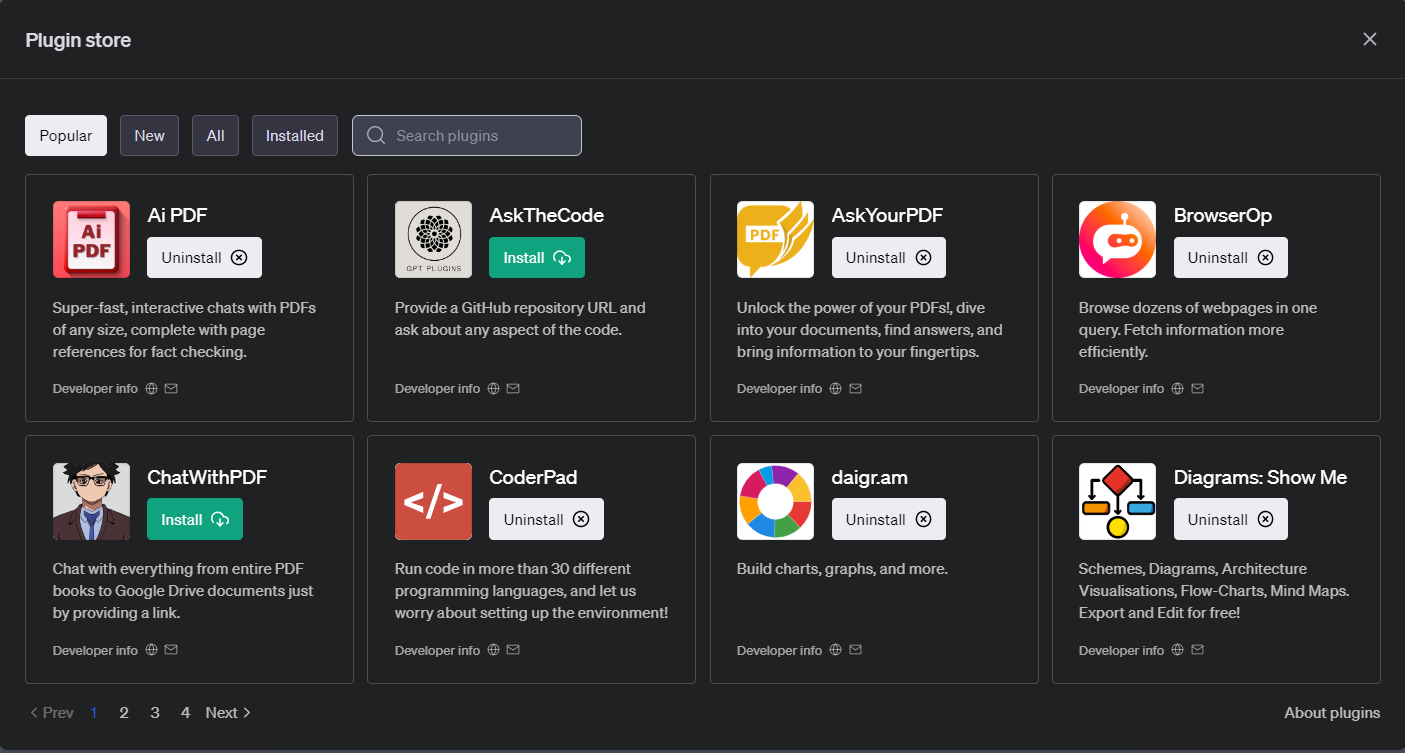Install the ChatWithPDF plugin
Screen dimensions: 1405x753
[194, 520]
